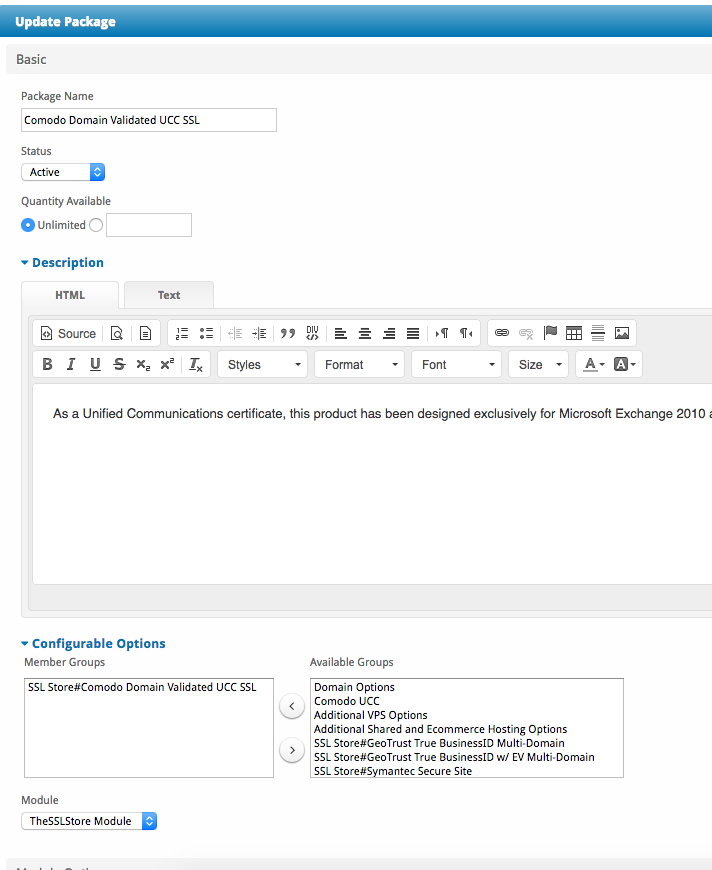Collapse the Configurable Options section

coord(93,644)
